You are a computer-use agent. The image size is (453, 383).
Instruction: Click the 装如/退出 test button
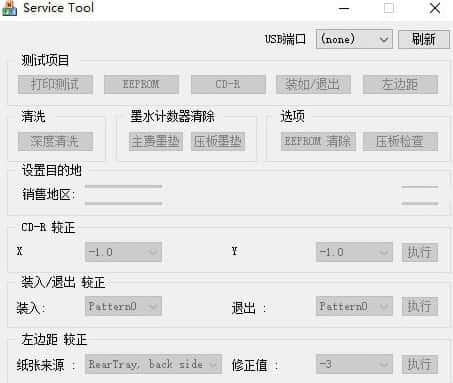click(x=313, y=84)
